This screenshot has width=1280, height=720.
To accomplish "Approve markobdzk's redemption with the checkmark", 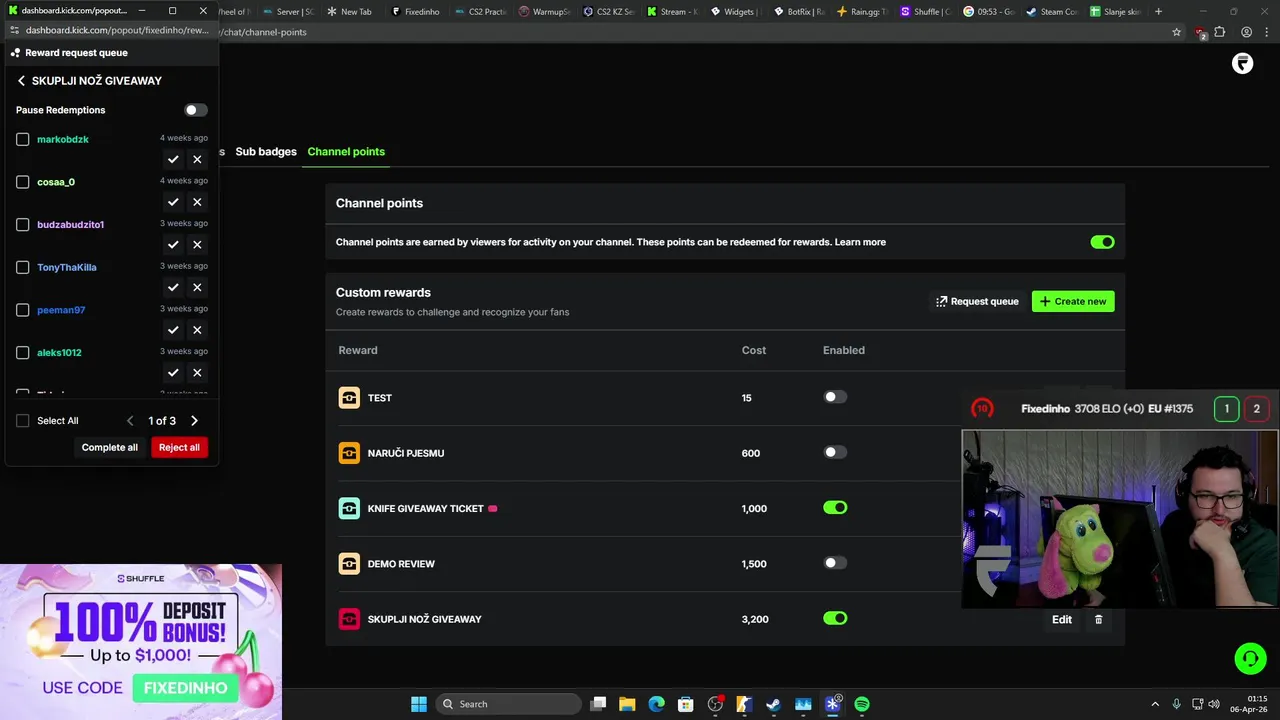I will tap(173, 159).
